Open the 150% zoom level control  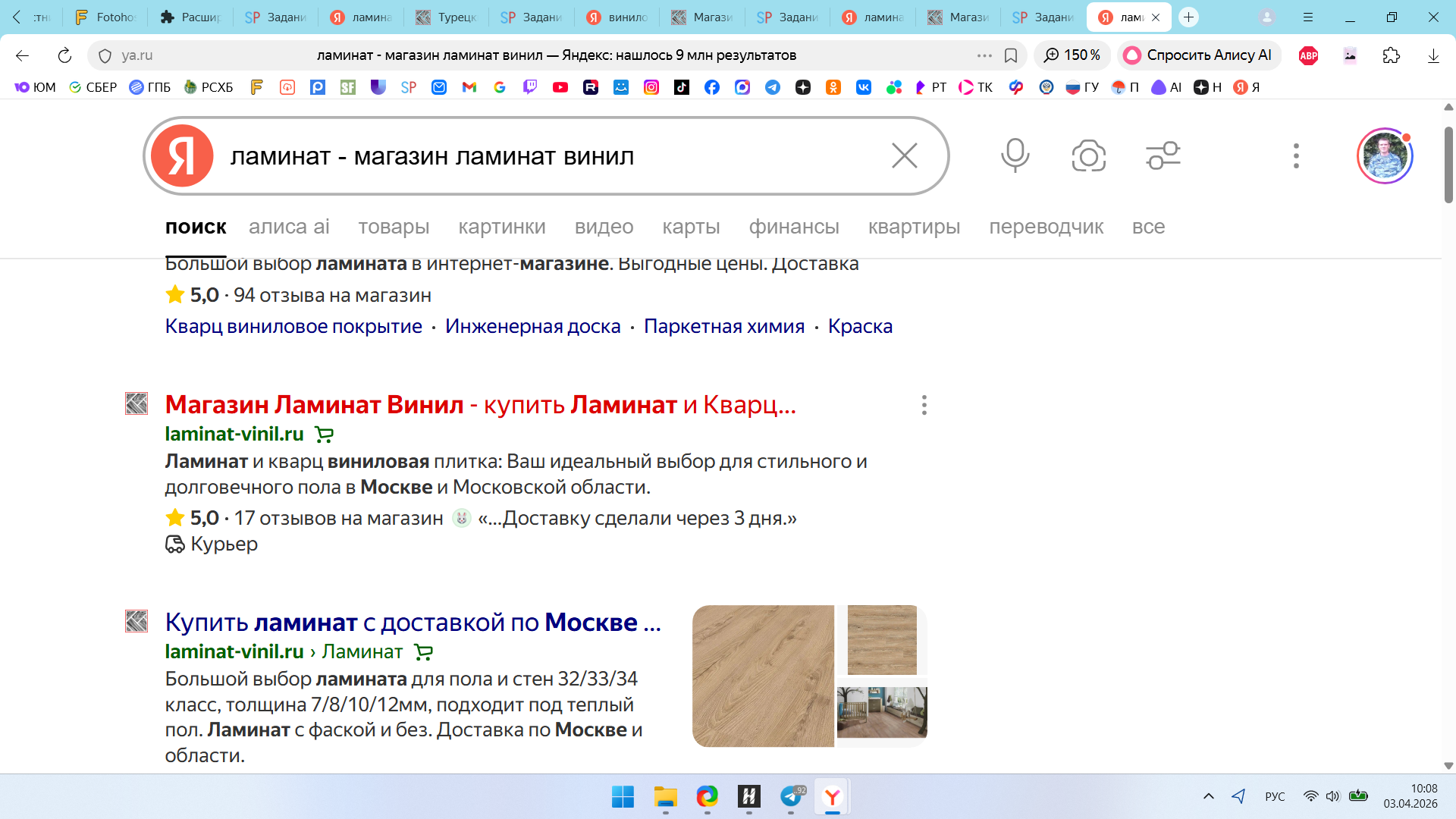pos(1072,55)
